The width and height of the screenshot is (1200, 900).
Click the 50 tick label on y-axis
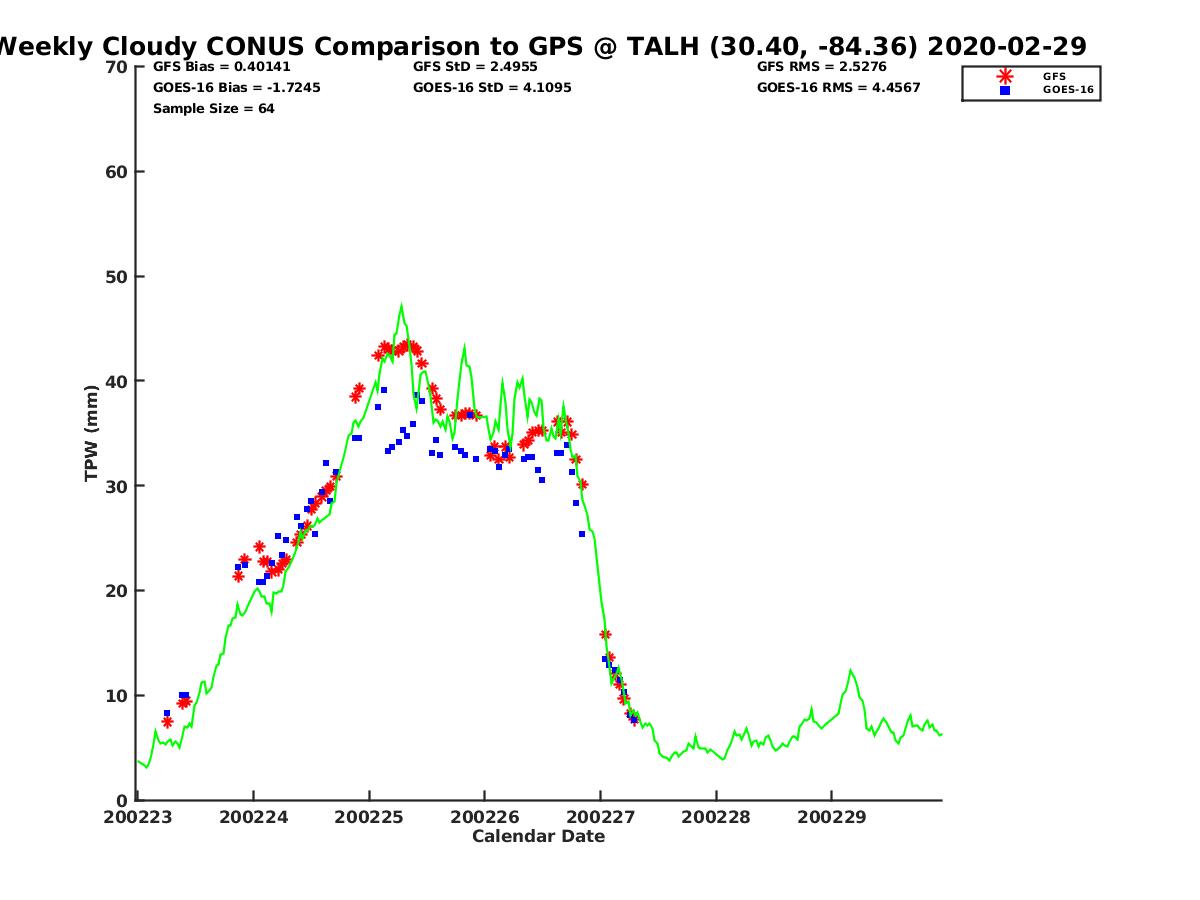coord(117,277)
